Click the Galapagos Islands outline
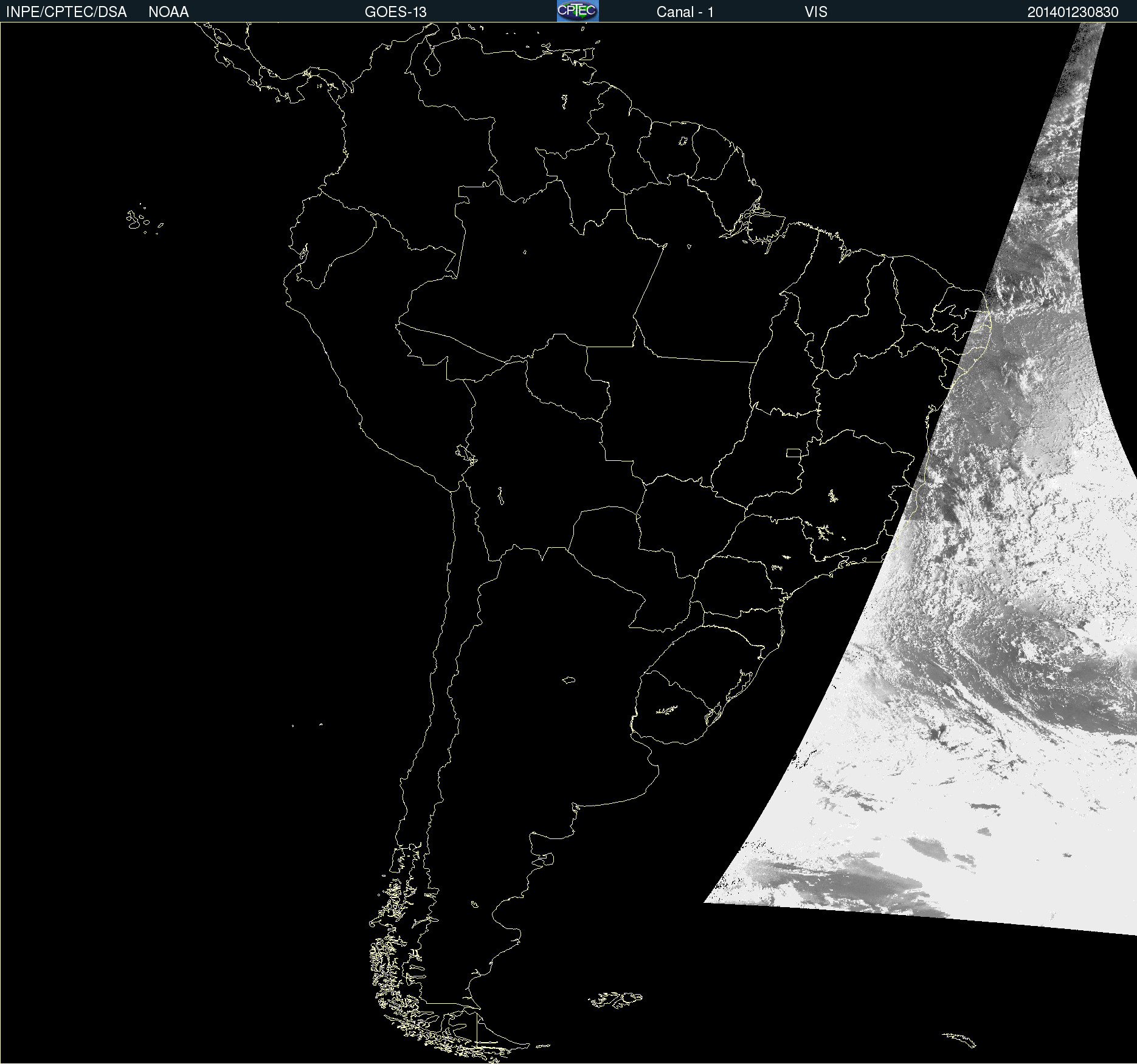Screen dimensions: 1137x1064 (x=144, y=219)
